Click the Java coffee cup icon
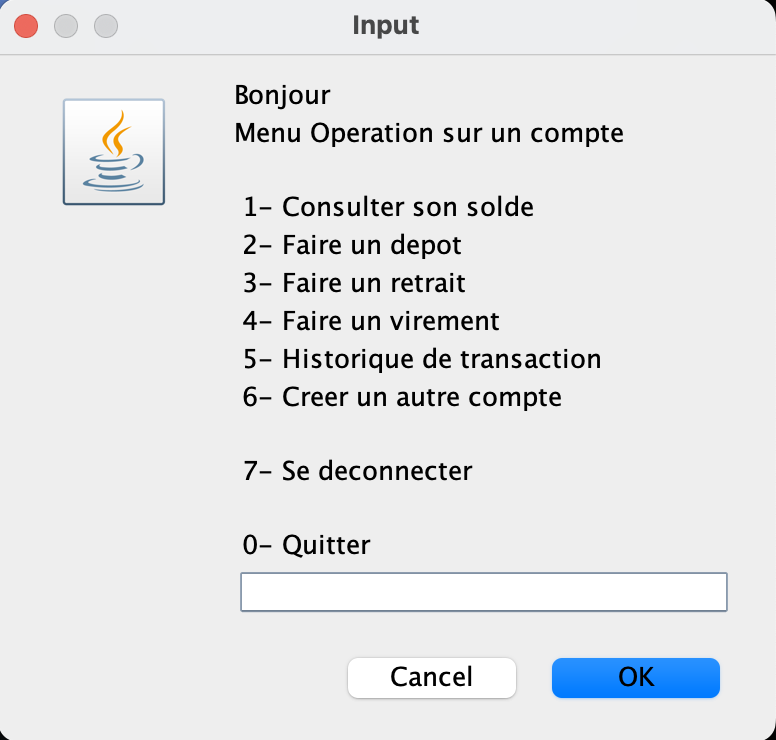The height and width of the screenshot is (740, 776). [113, 152]
